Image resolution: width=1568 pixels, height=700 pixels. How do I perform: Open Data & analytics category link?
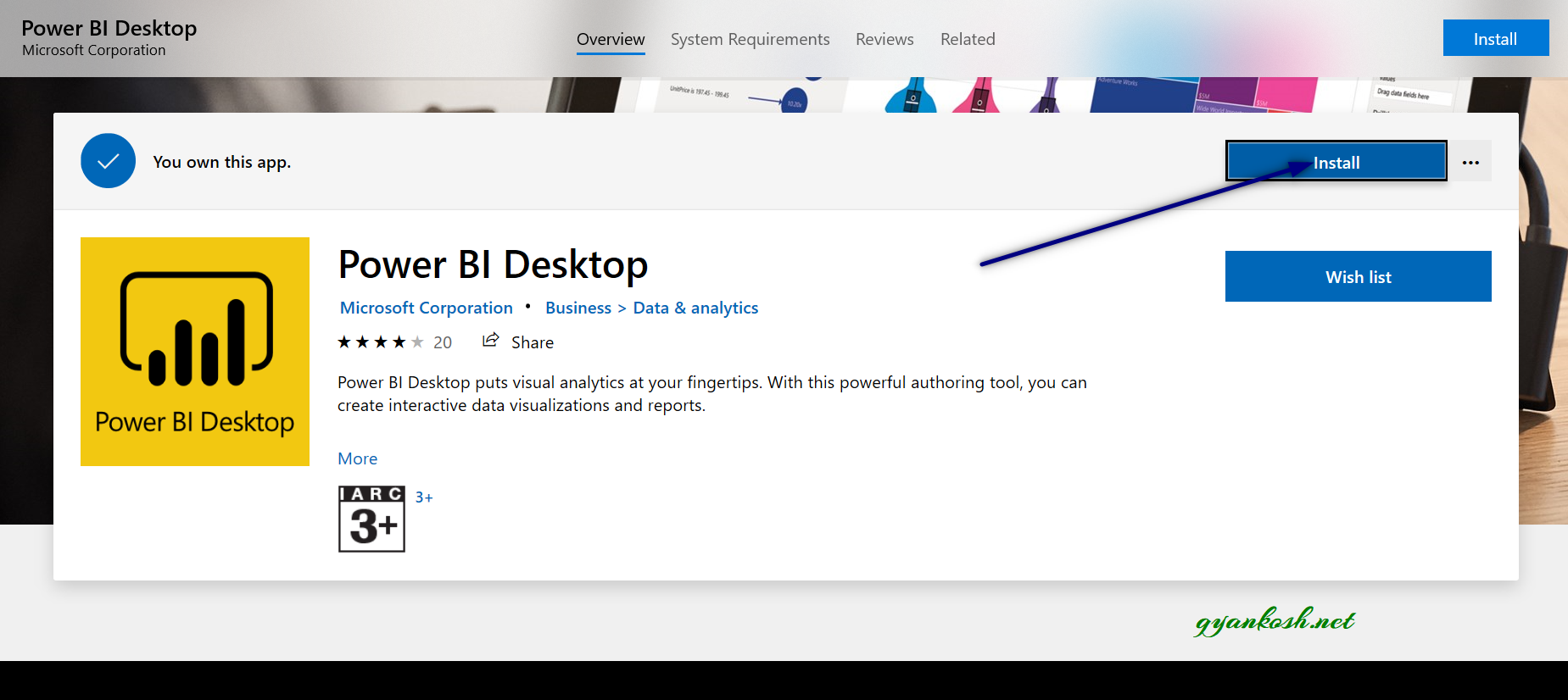(x=695, y=308)
